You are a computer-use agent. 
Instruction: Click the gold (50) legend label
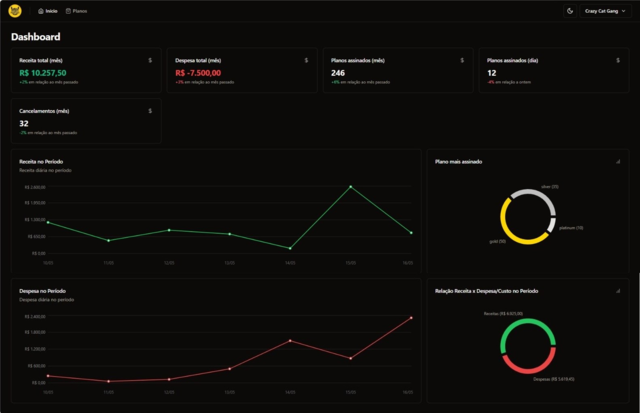(x=498, y=241)
